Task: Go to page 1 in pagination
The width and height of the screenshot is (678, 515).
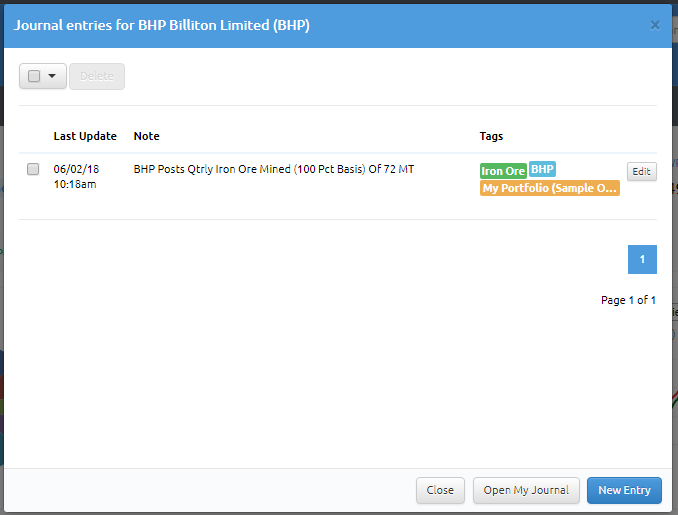Action: [642, 259]
